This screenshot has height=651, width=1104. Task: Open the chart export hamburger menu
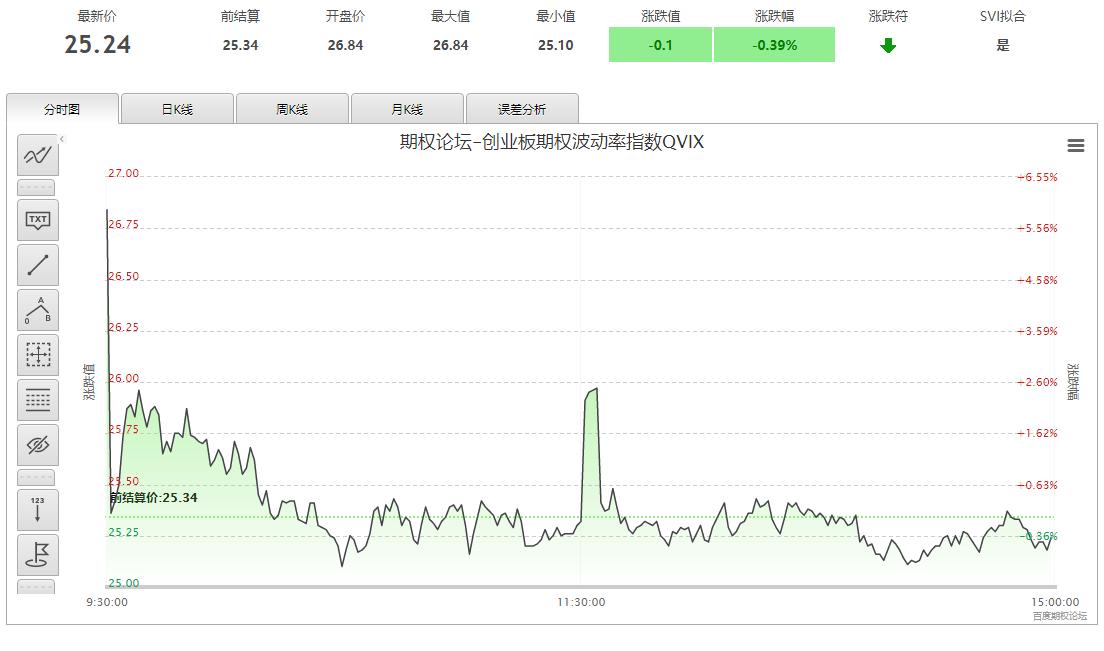pos(1076,145)
